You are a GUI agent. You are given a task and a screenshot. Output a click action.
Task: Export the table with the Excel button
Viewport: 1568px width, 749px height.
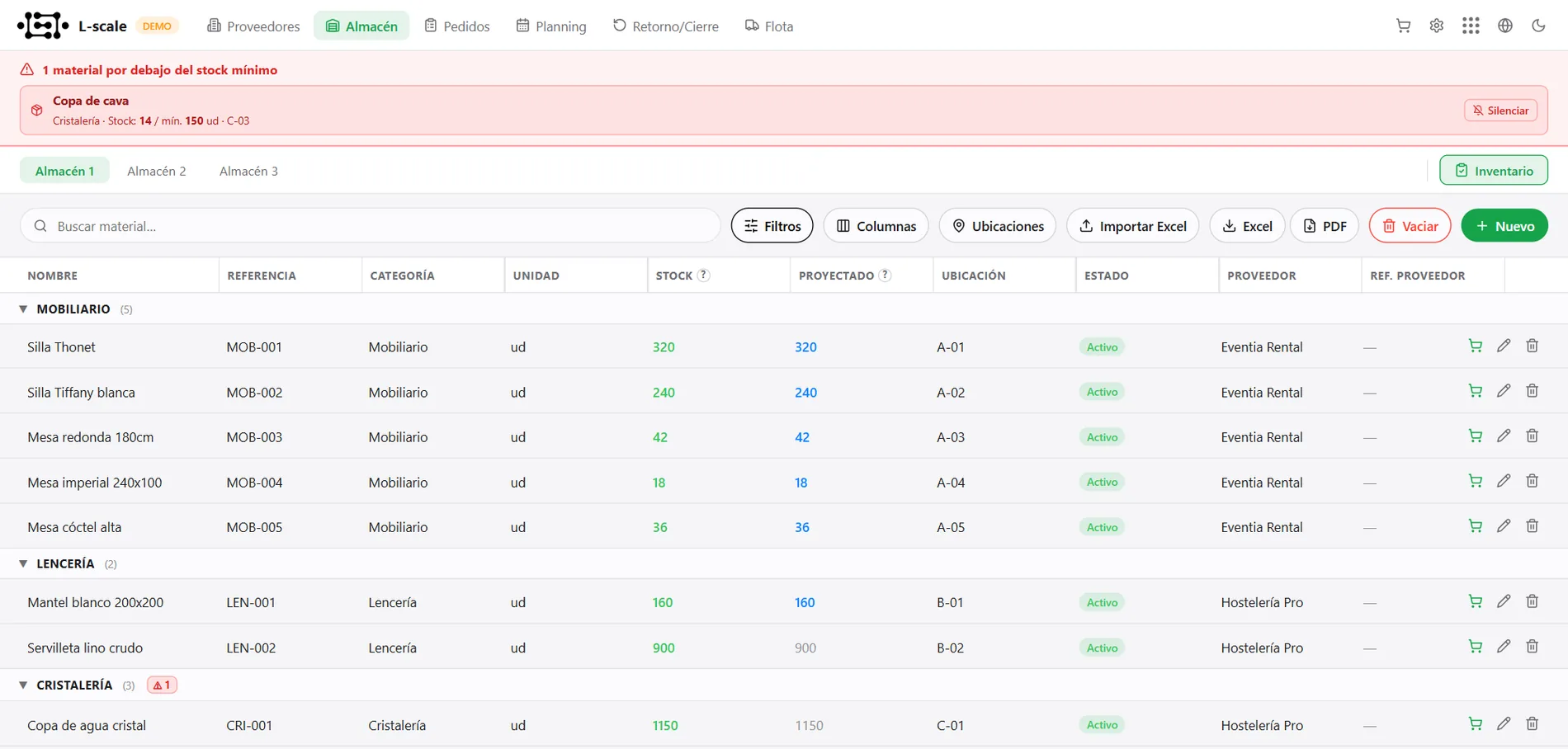(x=1247, y=226)
